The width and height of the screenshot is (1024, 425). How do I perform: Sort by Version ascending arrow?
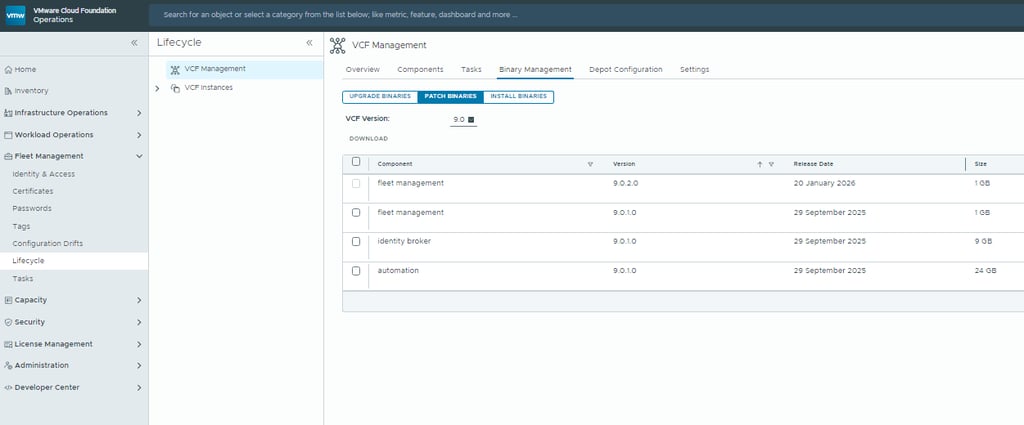(760, 165)
